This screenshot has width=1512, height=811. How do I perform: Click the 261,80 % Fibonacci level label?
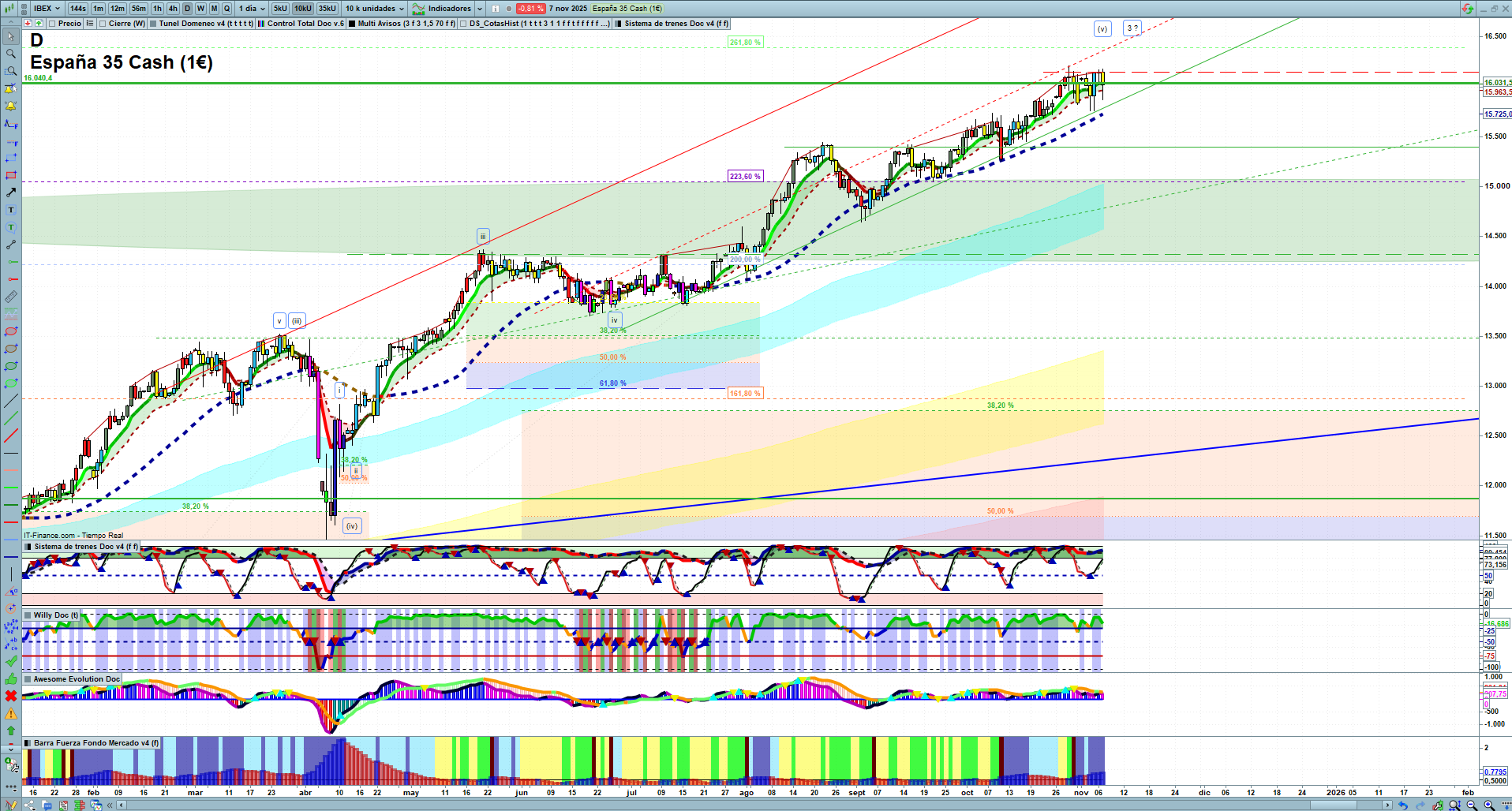pos(745,43)
